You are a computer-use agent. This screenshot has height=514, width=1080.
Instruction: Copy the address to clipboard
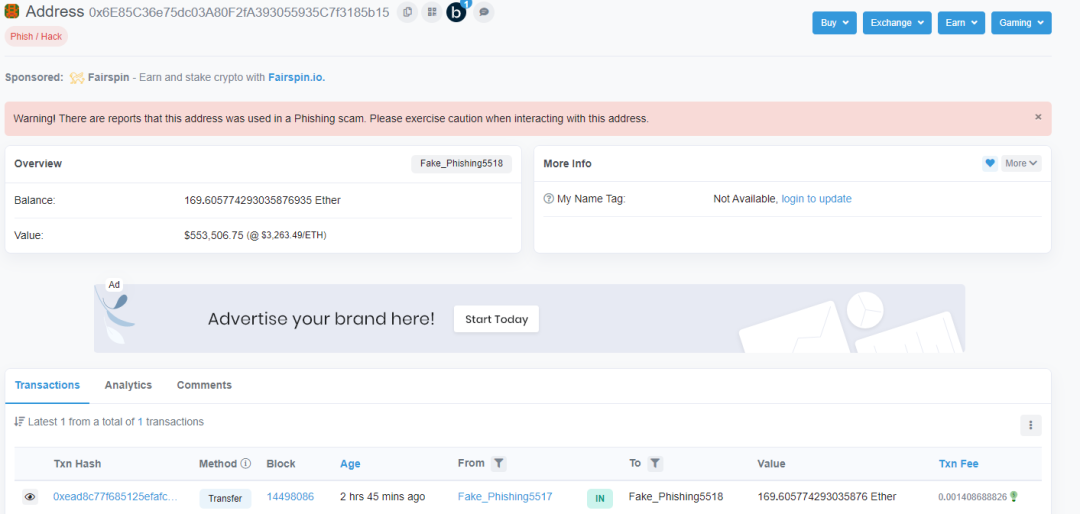(408, 12)
